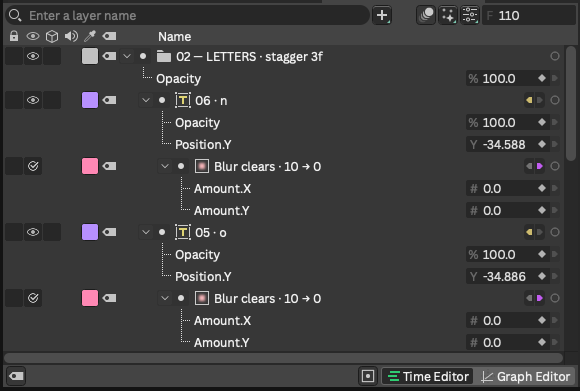Click the sparkle effects icon in toolbar
The height and width of the screenshot is (391, 580).
coord(448,15)
